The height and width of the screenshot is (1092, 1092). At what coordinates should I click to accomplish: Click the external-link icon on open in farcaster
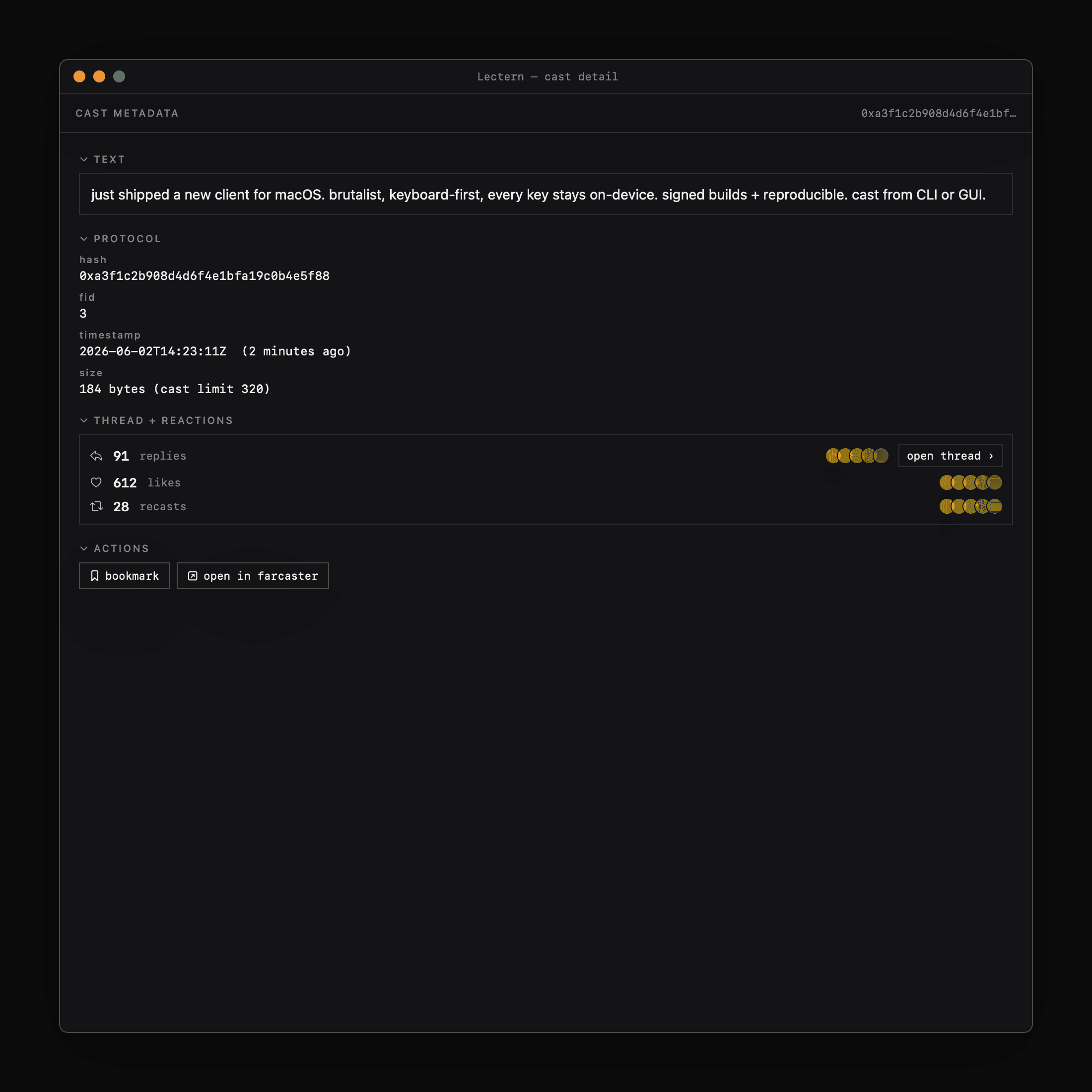pos(192,576)
